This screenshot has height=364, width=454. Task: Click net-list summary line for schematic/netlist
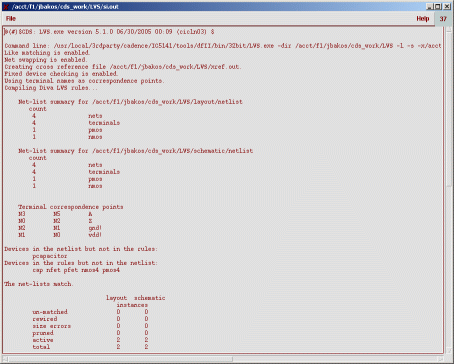point(136,151)
